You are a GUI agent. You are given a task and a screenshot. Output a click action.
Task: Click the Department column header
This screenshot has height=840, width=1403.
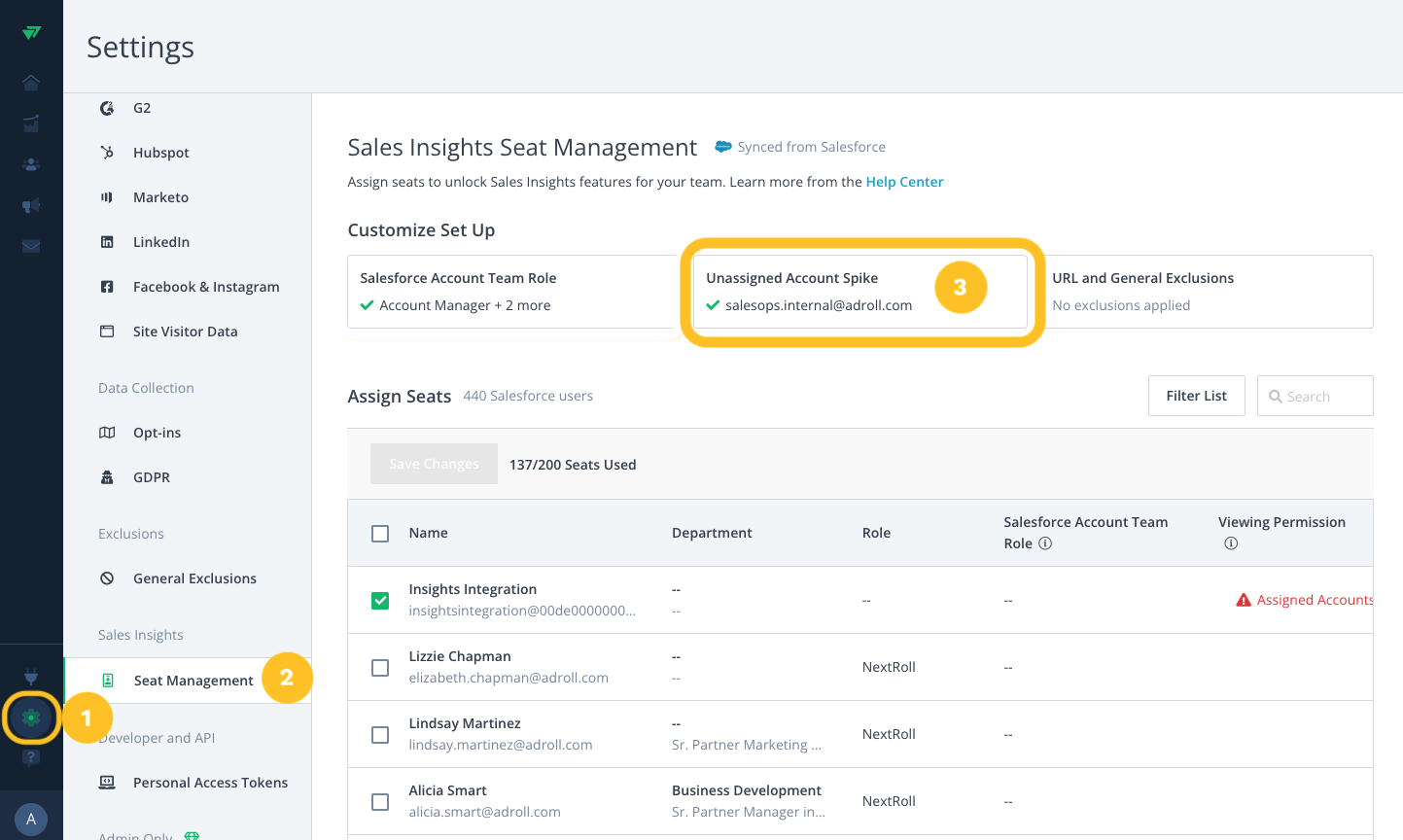click(x=712, y=533)
